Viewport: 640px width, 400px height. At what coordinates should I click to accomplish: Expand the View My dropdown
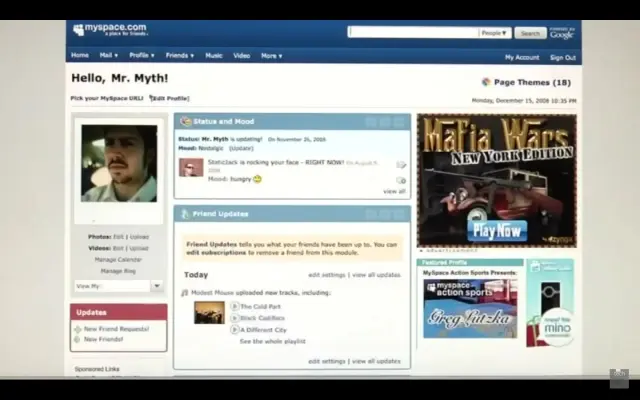(x=156, y=286)
